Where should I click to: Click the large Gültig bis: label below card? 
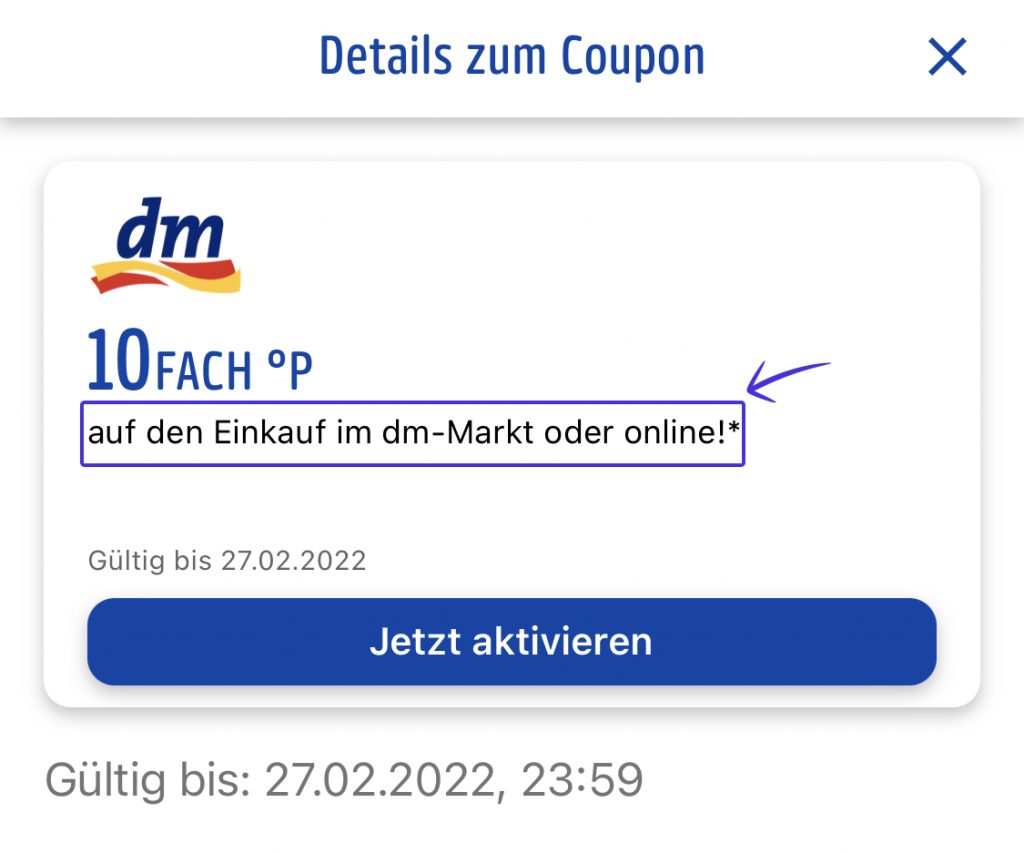click(148, 780)
